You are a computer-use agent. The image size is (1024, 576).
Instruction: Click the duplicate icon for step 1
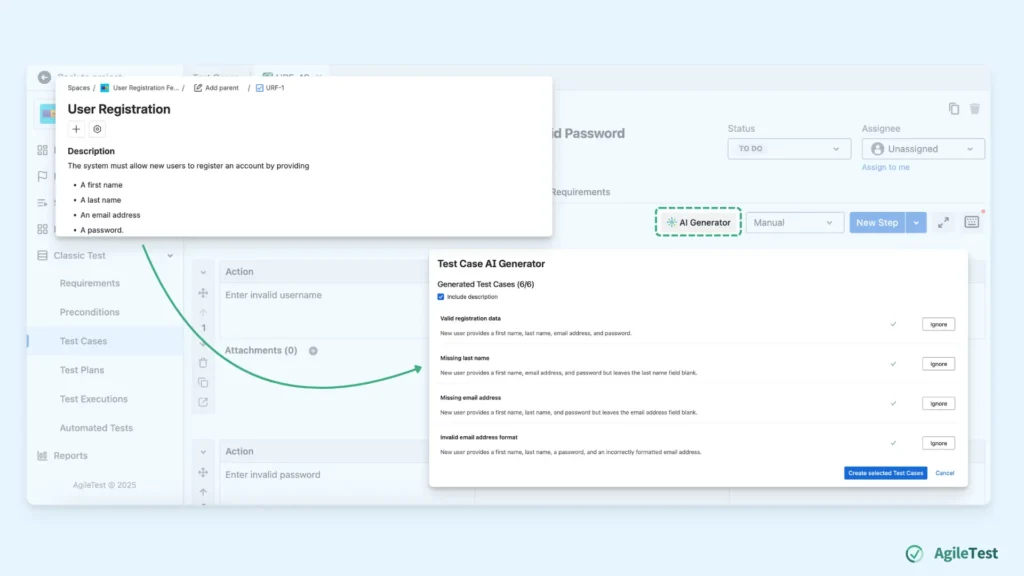point(203,383)
